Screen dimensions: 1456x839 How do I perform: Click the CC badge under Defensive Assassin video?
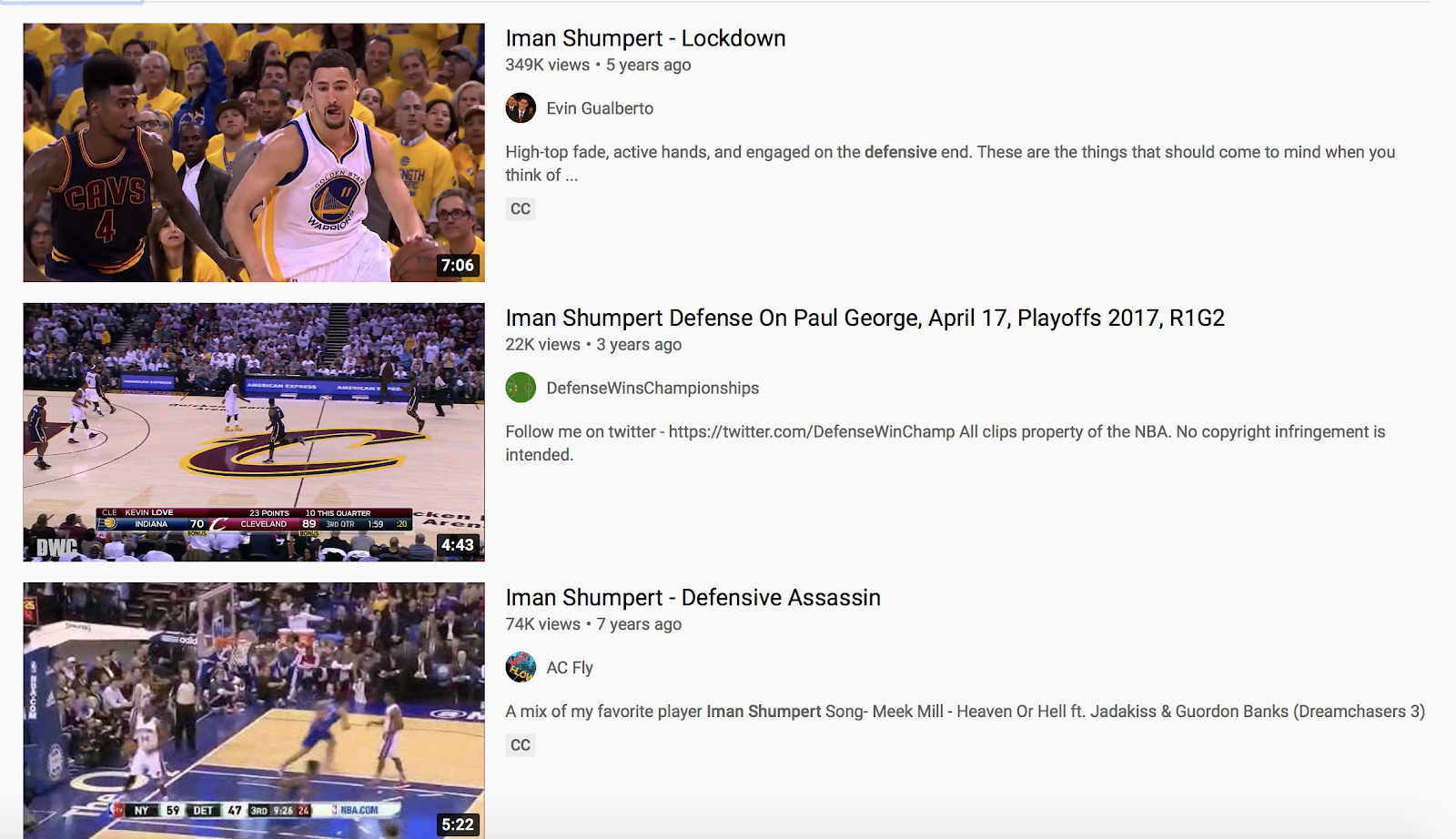[x=521, y=745]
